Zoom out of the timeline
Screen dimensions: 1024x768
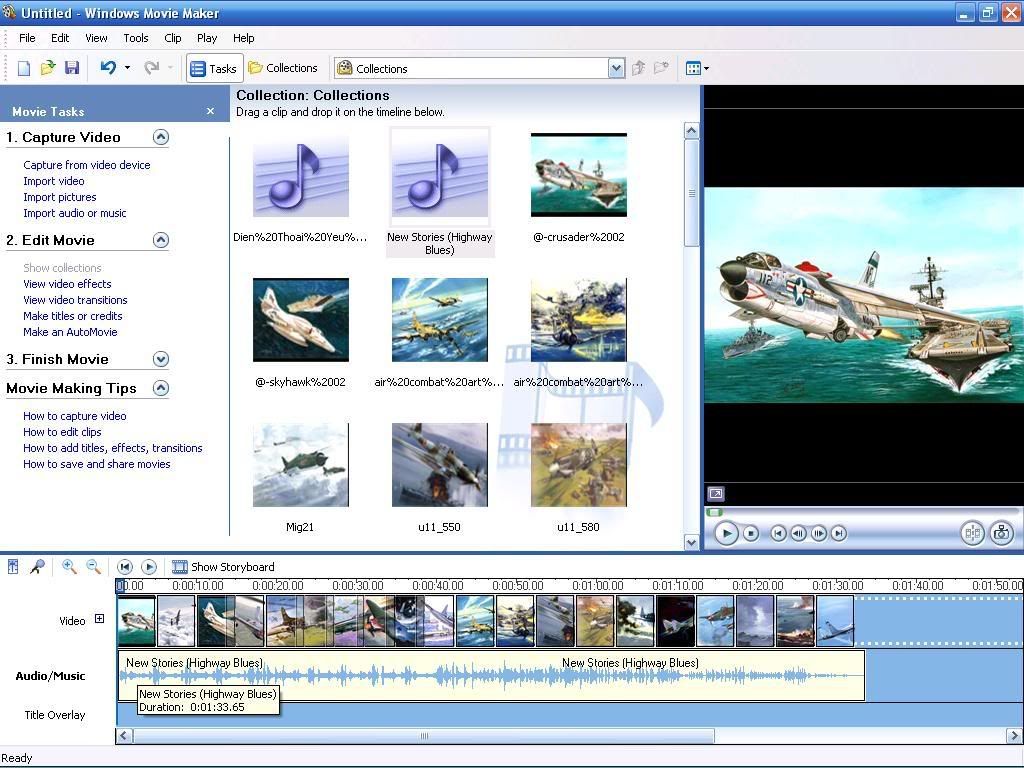click(x=93, y=567)
